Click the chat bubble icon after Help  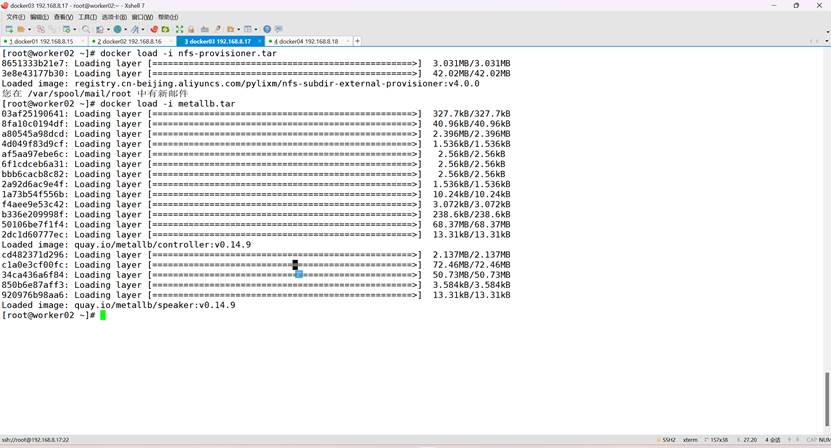(279, 29)
